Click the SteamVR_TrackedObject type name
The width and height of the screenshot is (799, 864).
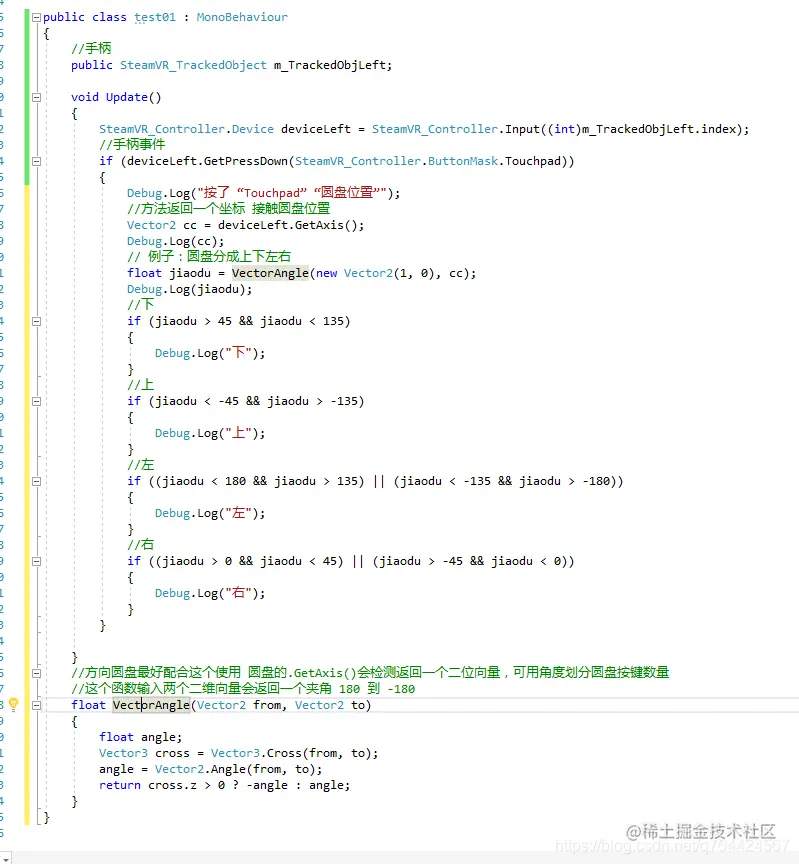click(x=193, y=65)
